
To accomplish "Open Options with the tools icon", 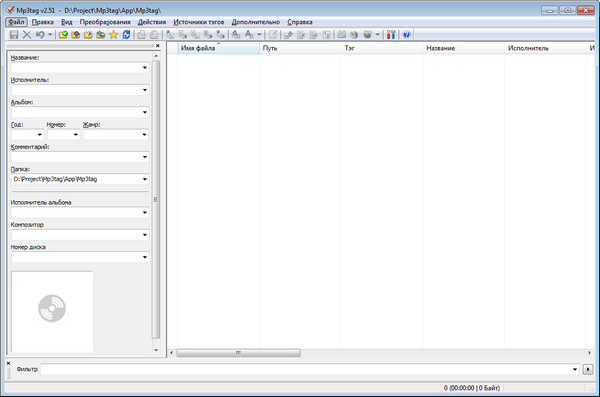I will [391, 35].
